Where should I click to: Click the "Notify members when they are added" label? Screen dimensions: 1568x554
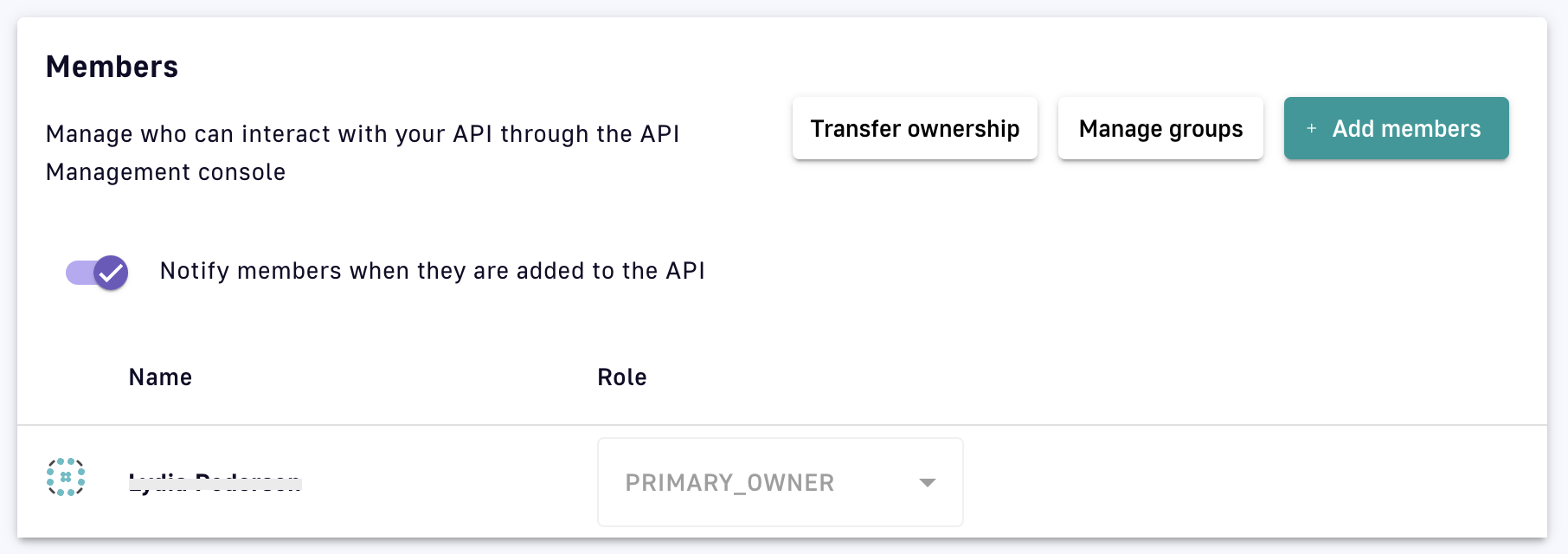(432, 271)
